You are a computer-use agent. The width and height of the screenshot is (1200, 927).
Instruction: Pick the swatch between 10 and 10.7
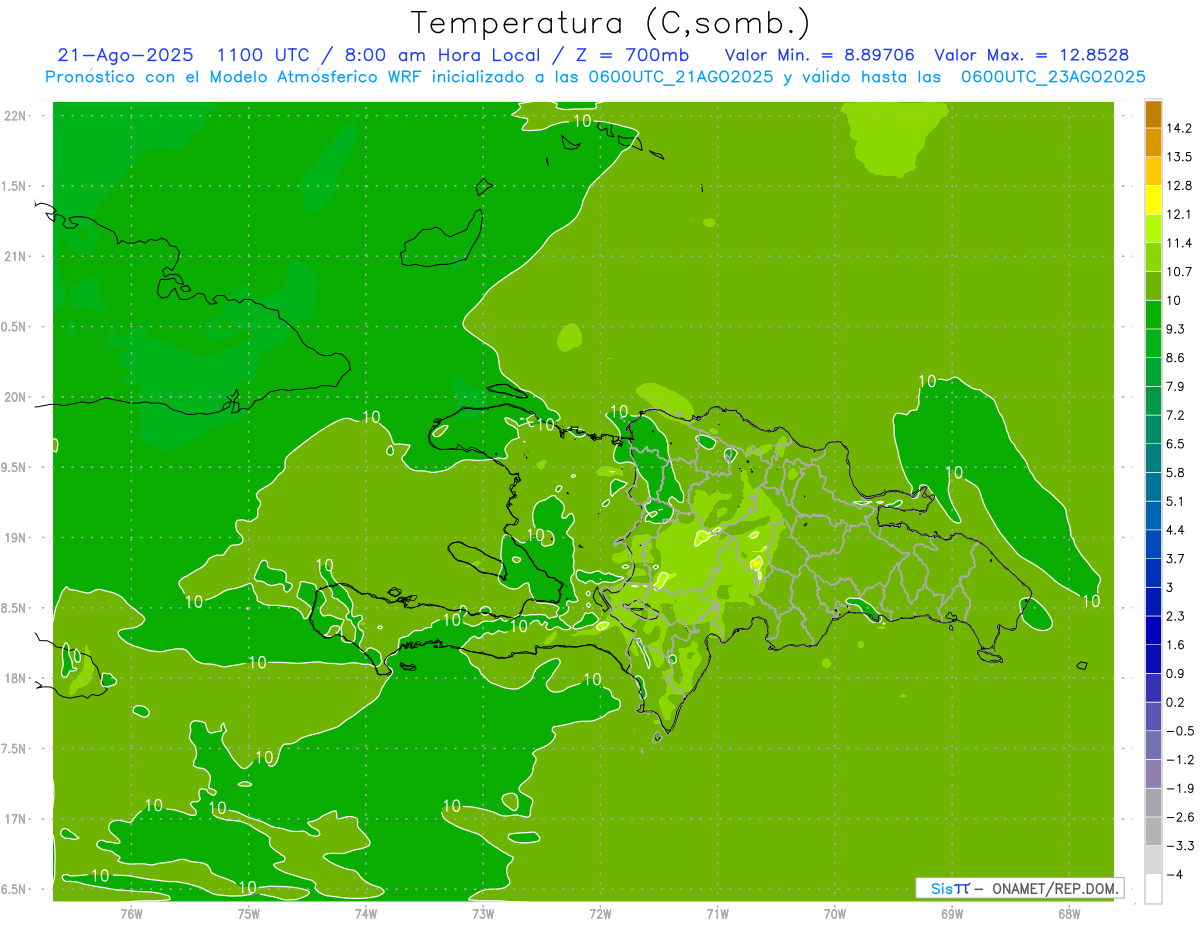[x=1153, y=286]
